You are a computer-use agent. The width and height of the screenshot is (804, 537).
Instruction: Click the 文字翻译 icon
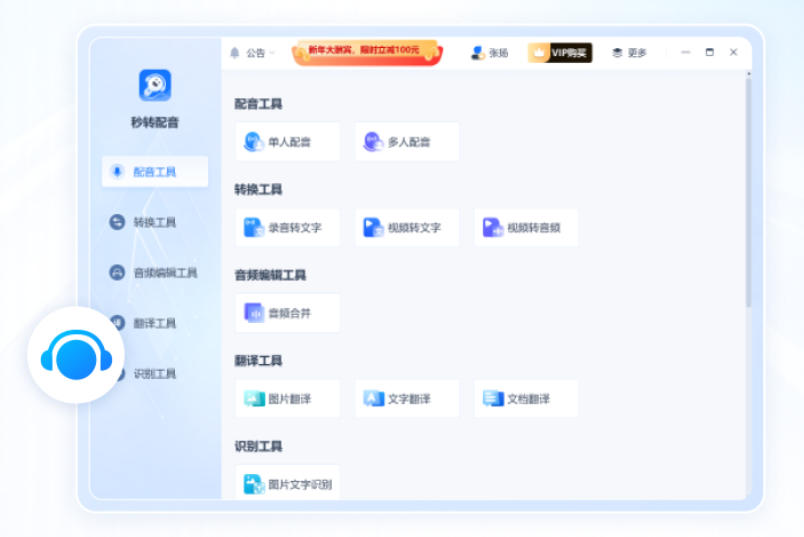coord(373,399)
